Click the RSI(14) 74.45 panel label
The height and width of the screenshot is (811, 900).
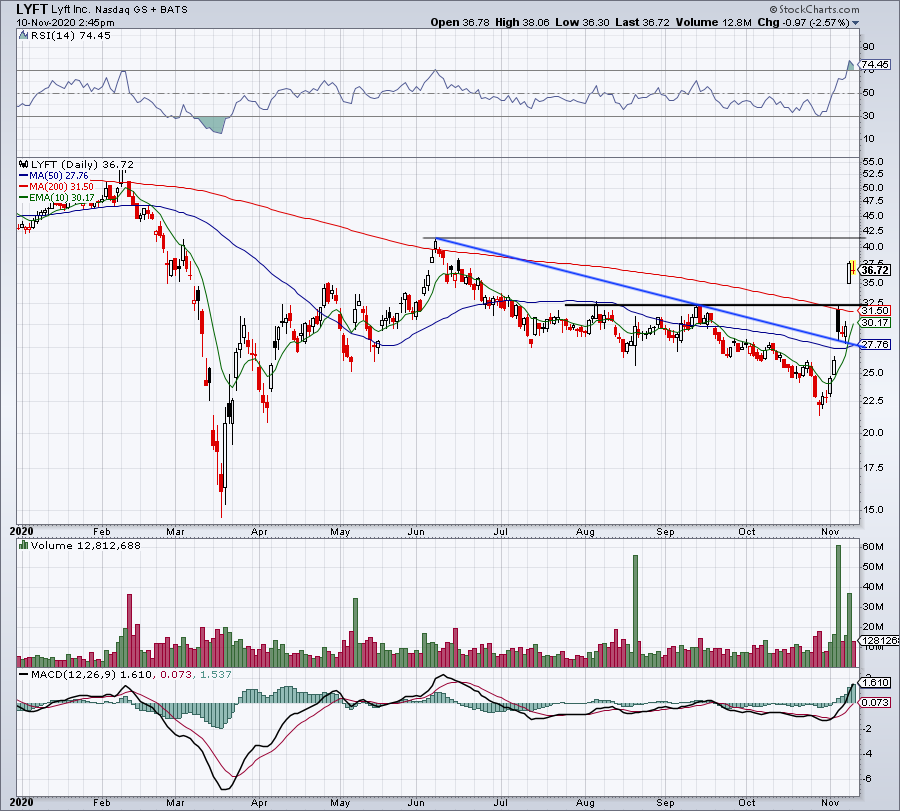pyautogui.click(x=69, y=36)
